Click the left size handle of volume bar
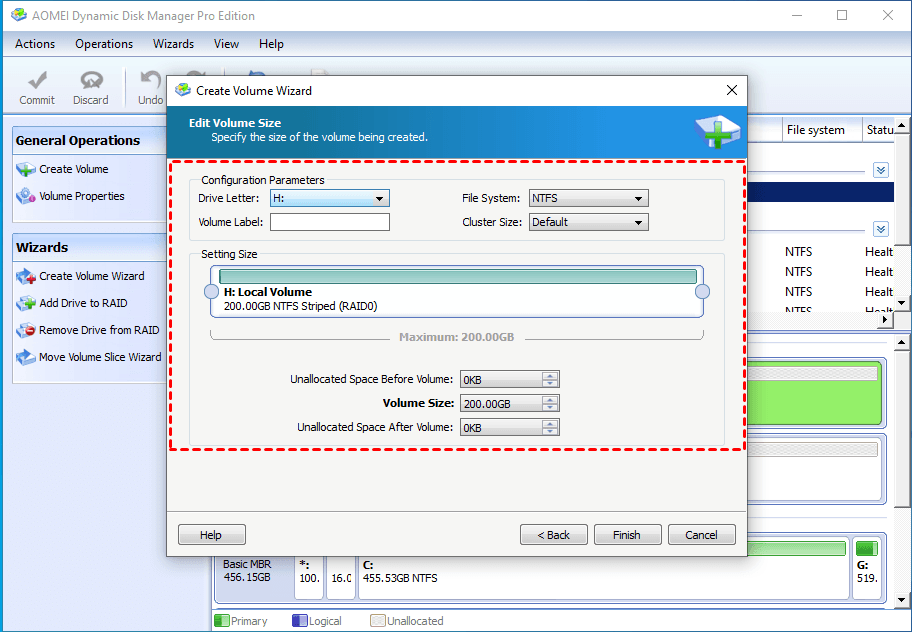Image resolution: width=912 pixels, height=632 pixels. click(x=212, y=292)
